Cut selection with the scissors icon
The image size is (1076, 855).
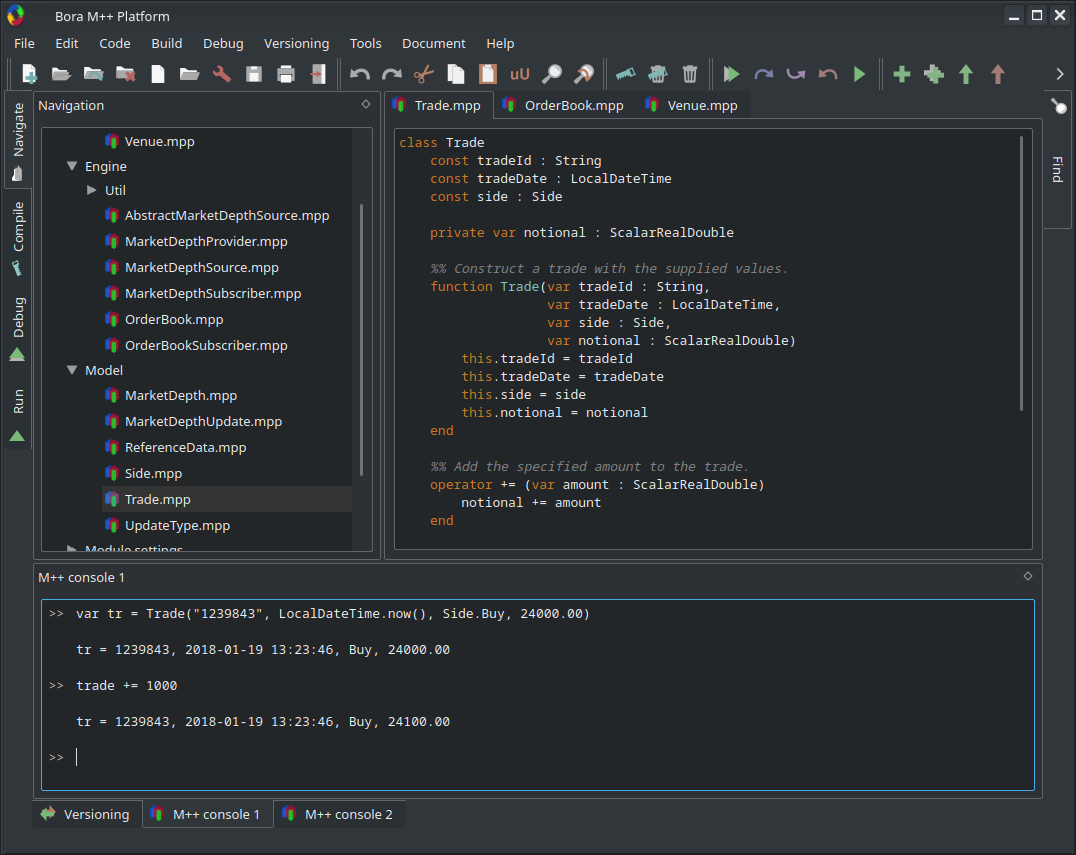pyautogui.click(x=424, y=74)
